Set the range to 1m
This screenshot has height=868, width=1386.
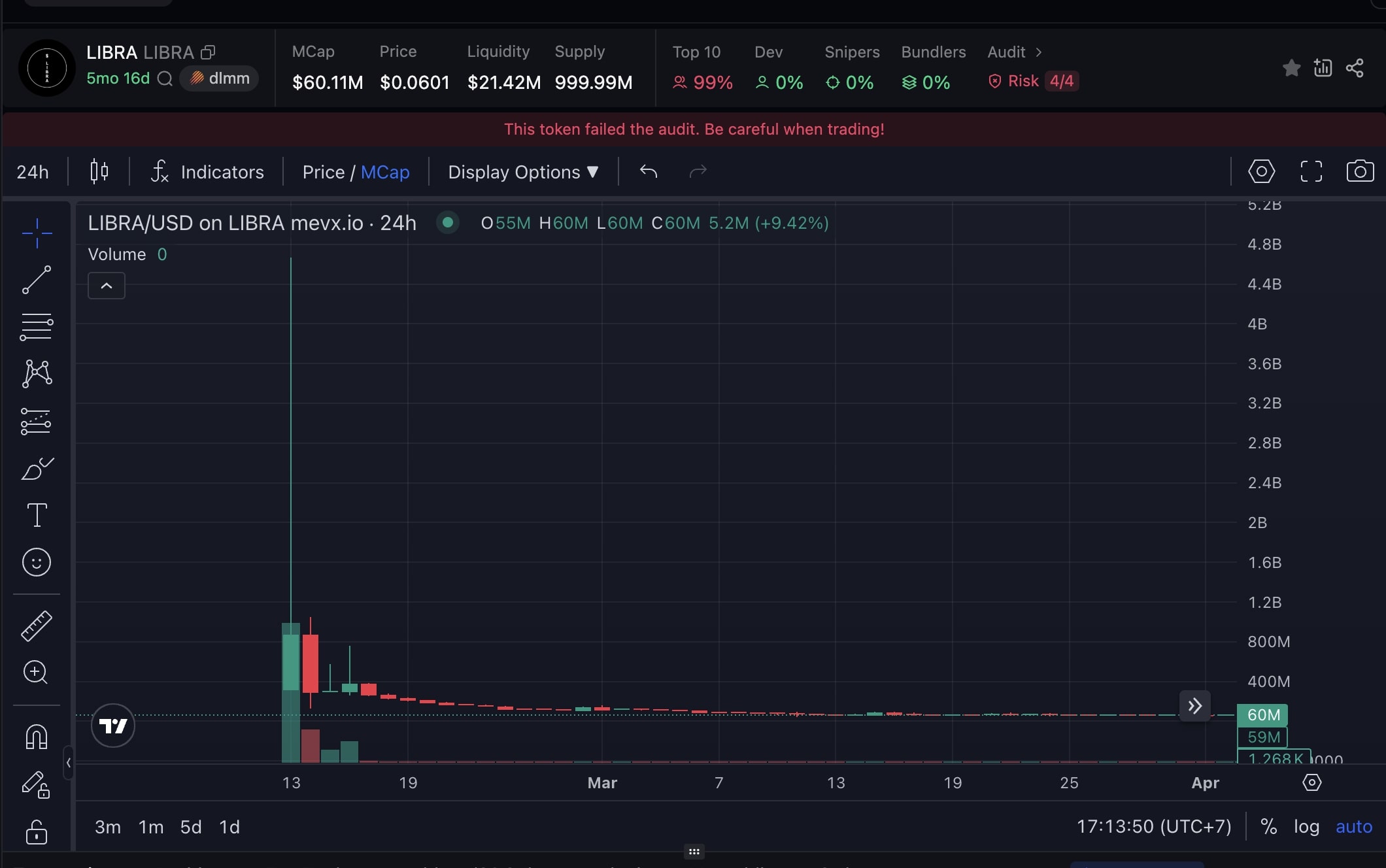[x=151, y=827]
